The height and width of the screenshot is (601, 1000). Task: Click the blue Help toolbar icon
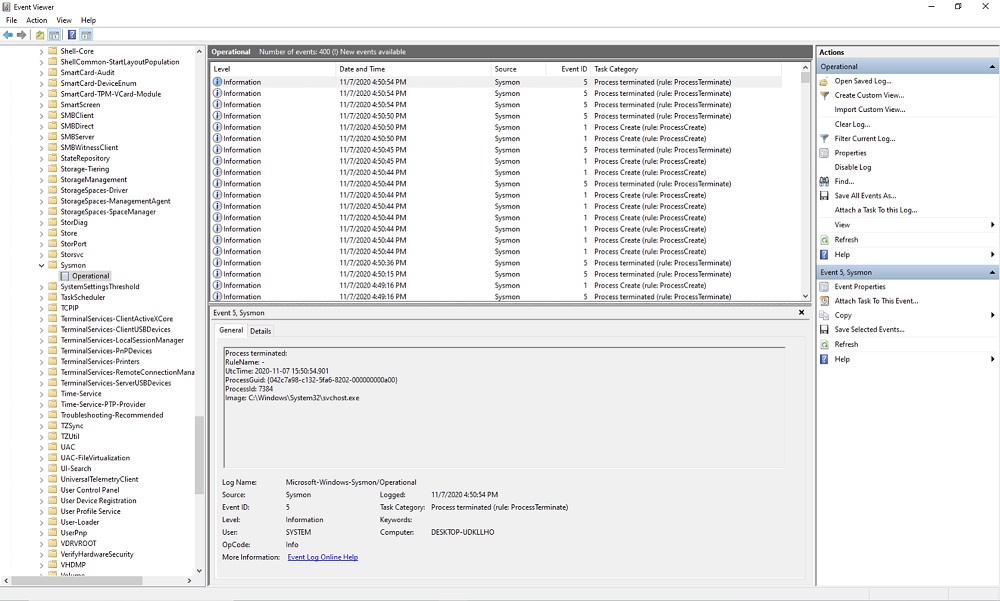coord(72,34)
